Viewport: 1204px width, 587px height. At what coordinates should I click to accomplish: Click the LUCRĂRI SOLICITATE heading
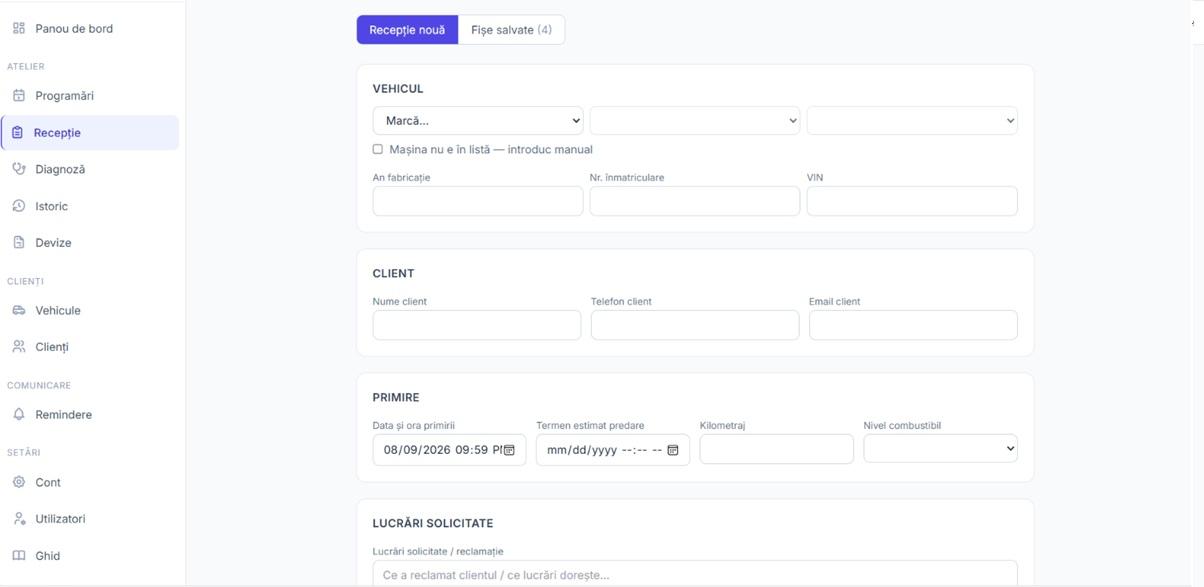tap(433, 523)
